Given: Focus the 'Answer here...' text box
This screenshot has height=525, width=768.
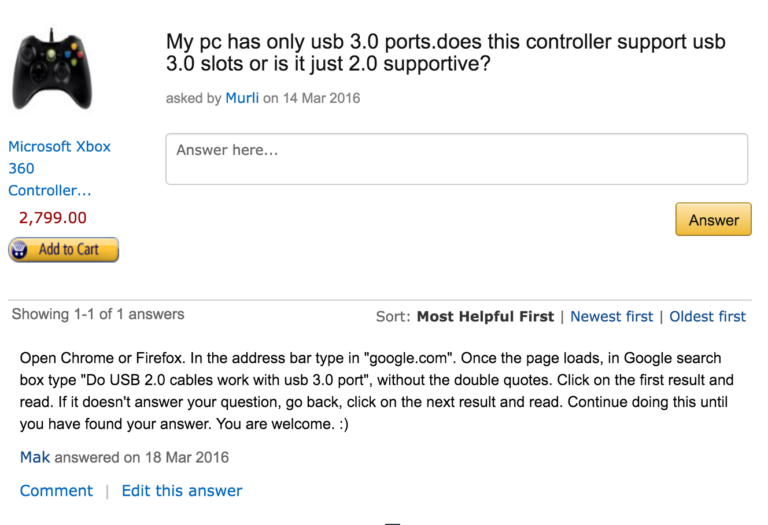Looking at the screenshot, I should (x=456, y=159).
